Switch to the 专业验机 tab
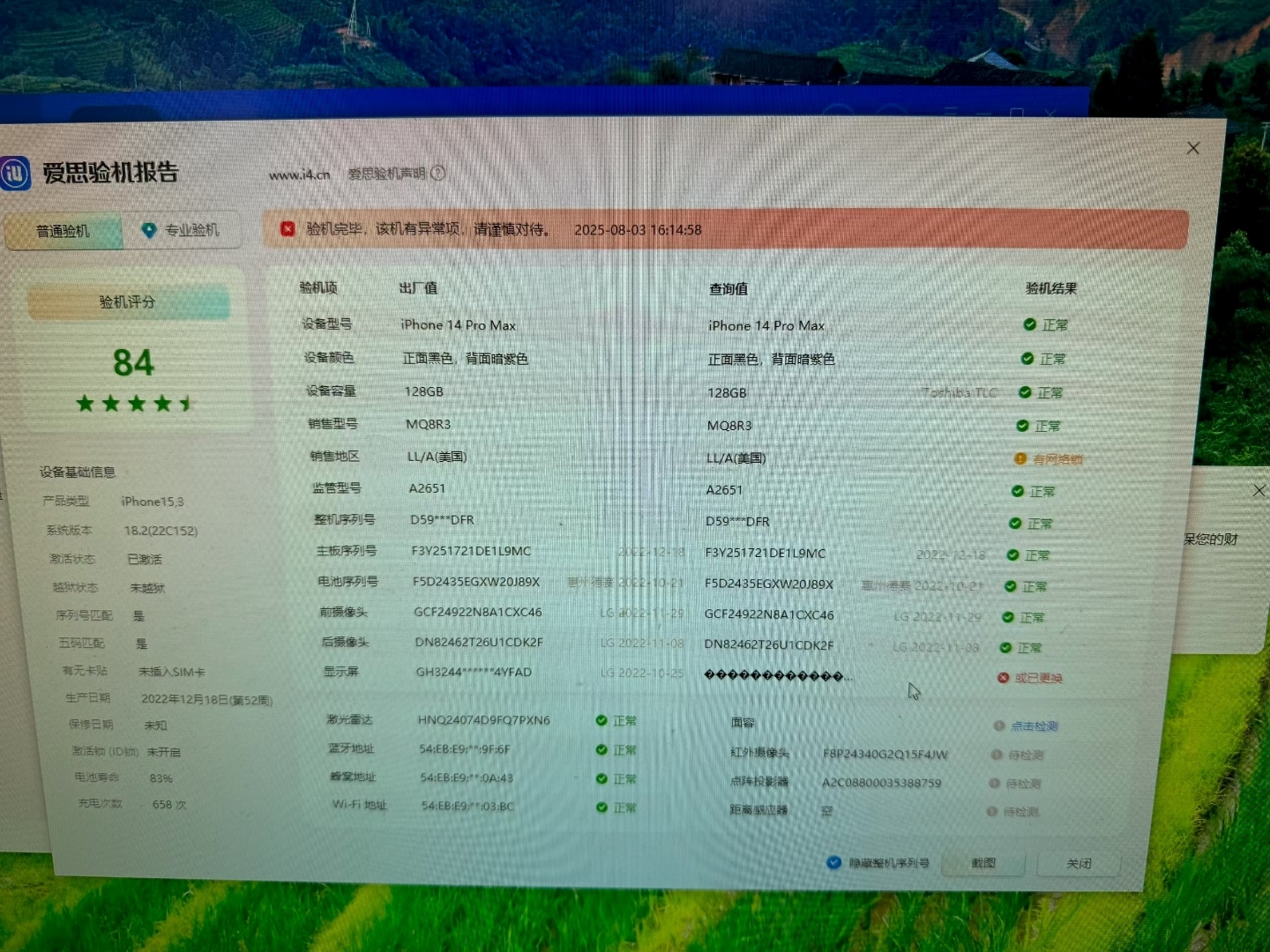Screen dimensions: 1270x952 point(182,230)
